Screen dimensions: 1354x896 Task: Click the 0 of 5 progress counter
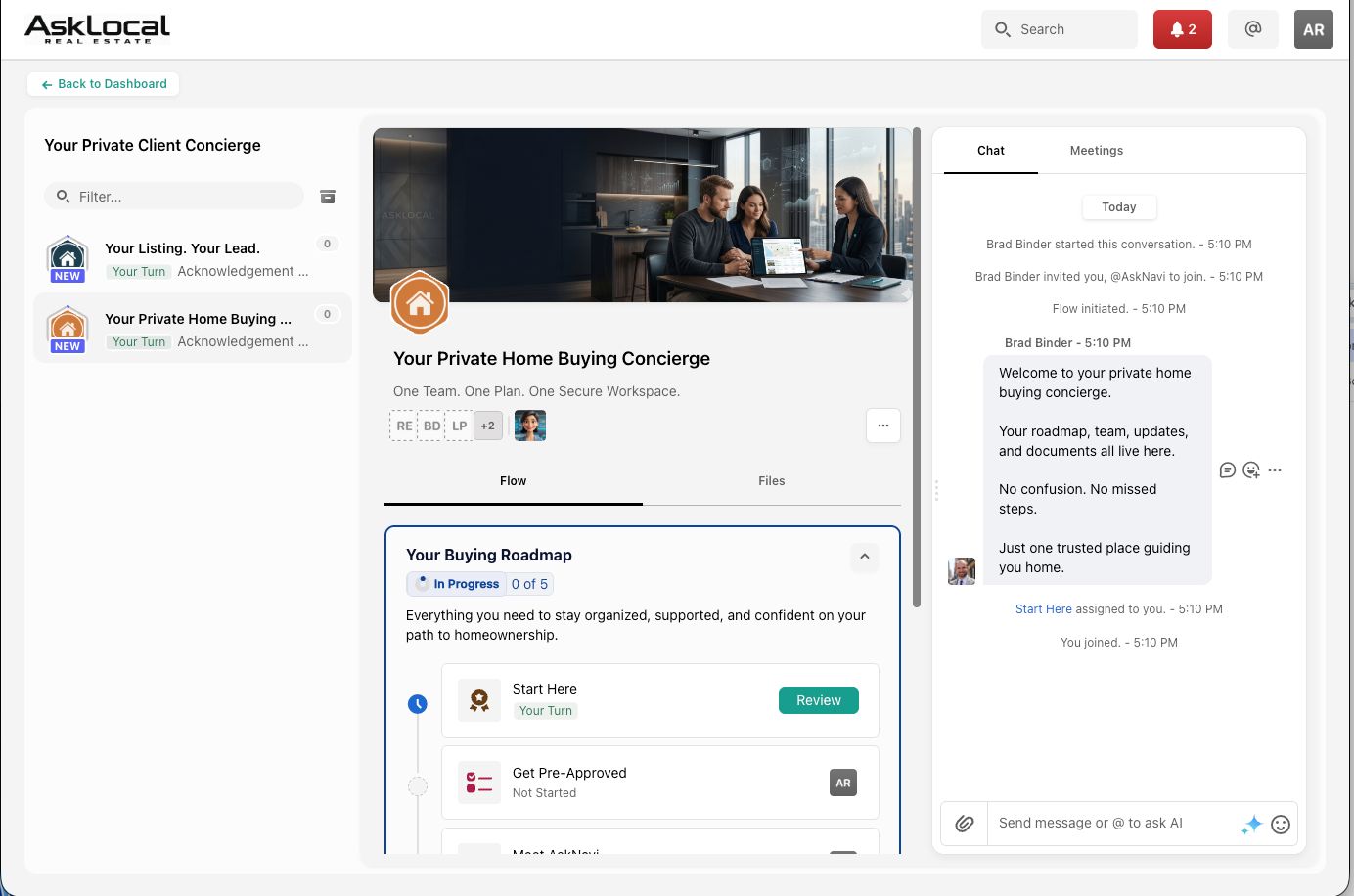529,584
